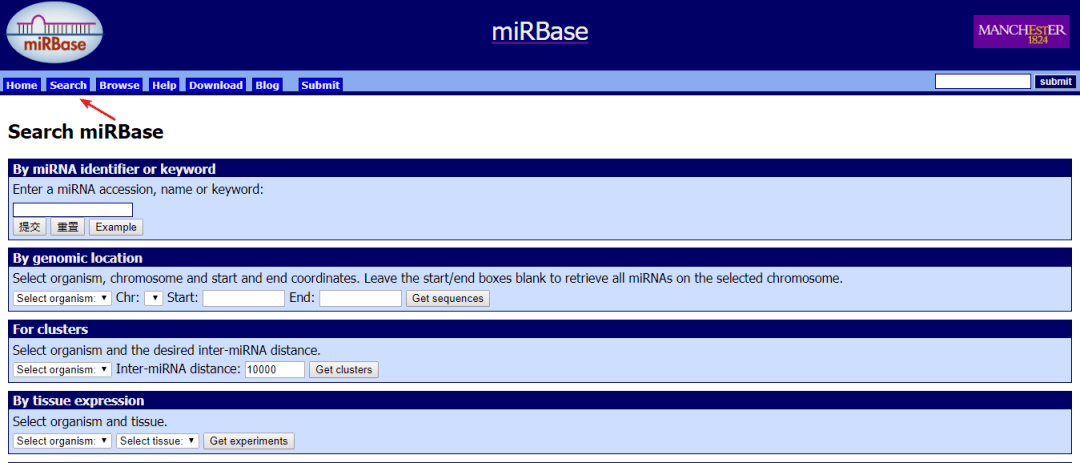Click the Start coordinate field
The height and width of the screenshot is (463, 1080).
[x=243, y=298]
